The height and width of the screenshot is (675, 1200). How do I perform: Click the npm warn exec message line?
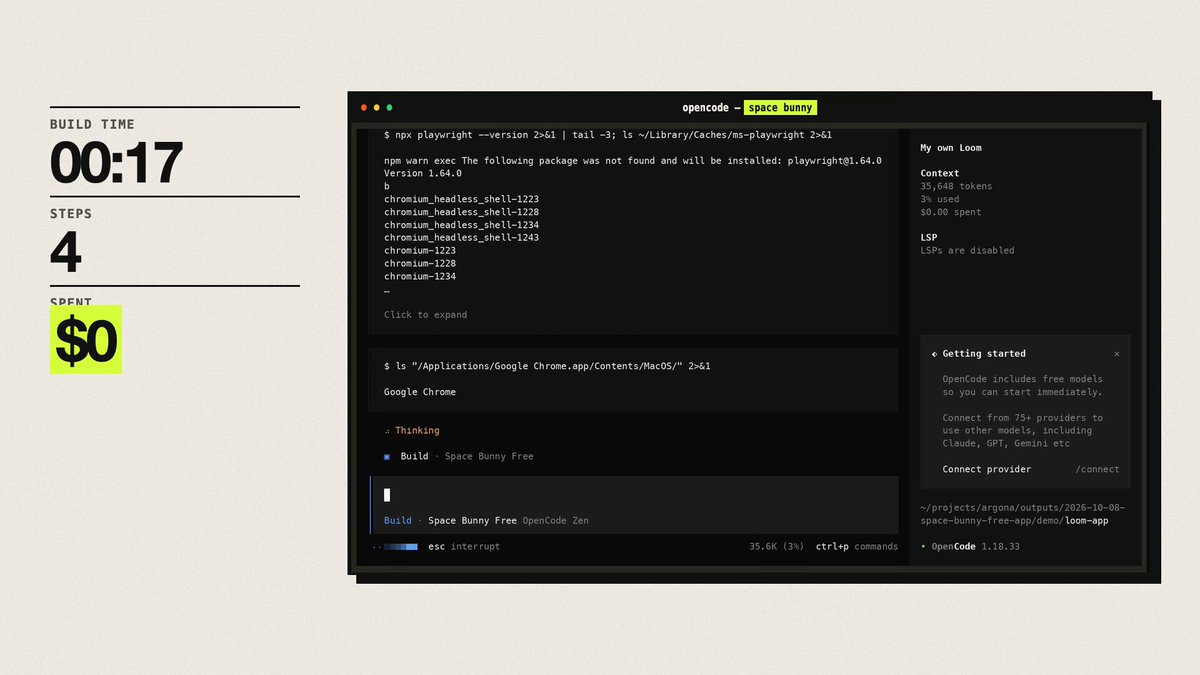tap(633, 161)
